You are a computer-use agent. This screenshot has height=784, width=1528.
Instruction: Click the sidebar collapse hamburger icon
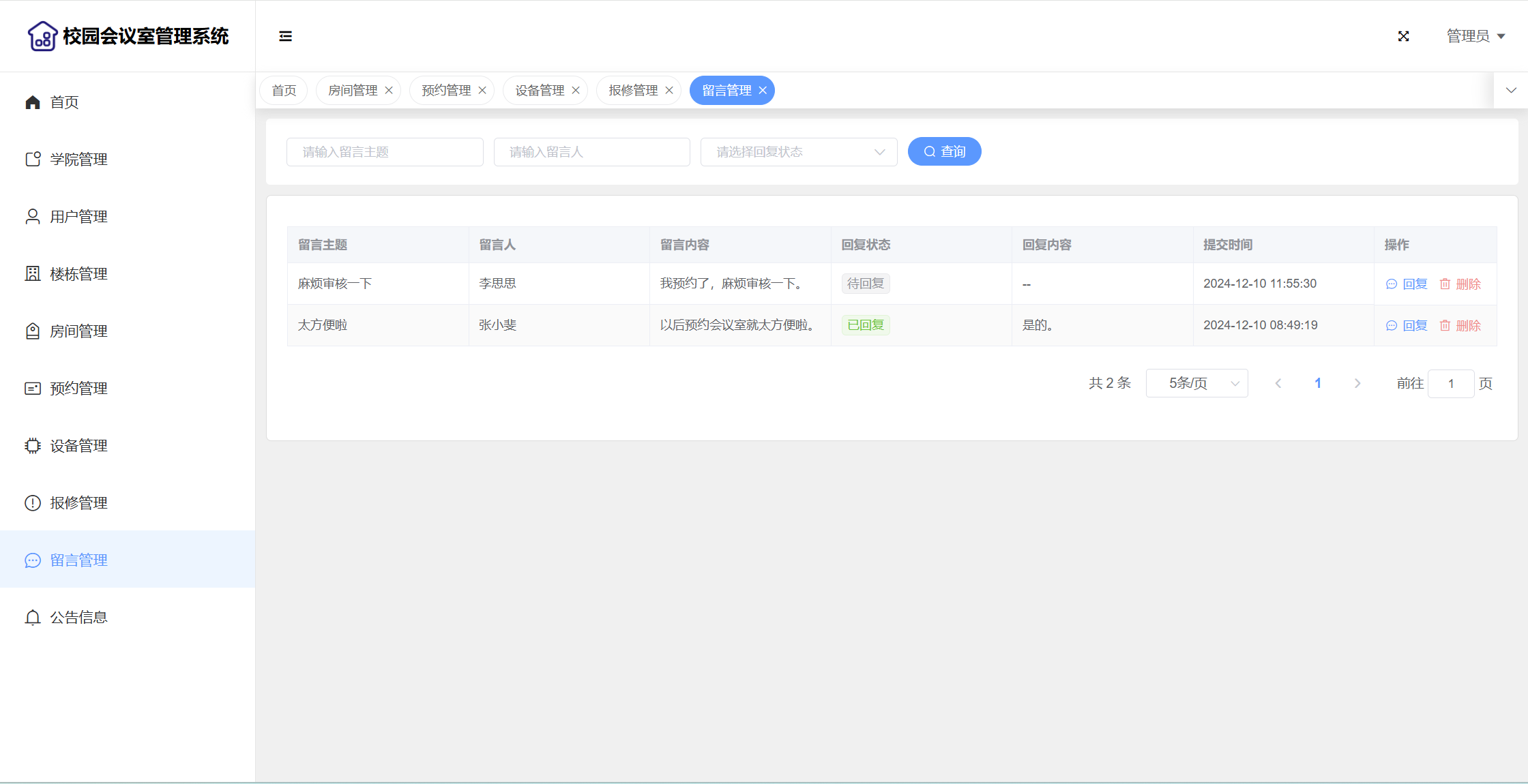coord(285,36)
